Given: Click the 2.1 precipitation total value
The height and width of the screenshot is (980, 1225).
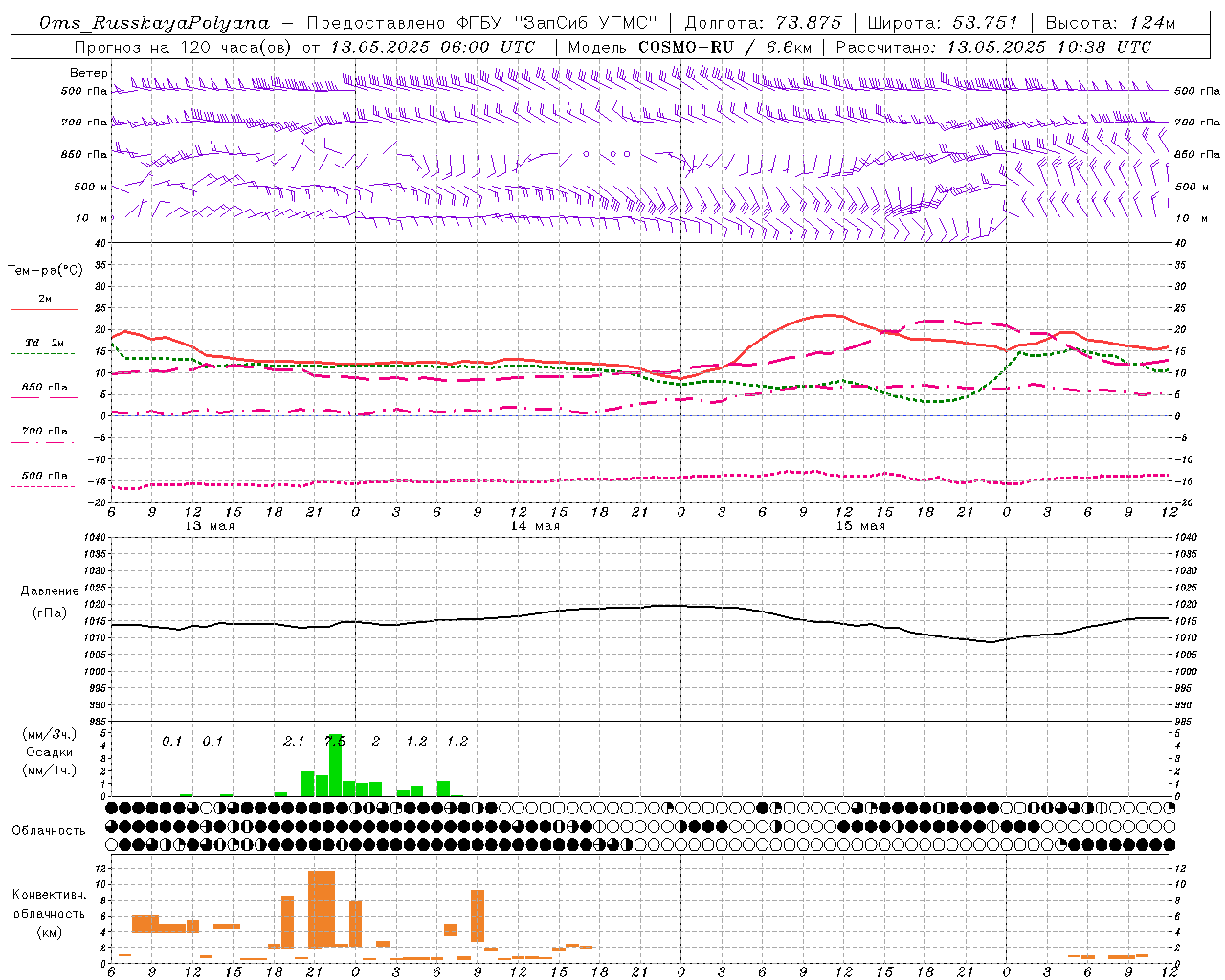Looking at the screenshot, I should tap(294, 741).
